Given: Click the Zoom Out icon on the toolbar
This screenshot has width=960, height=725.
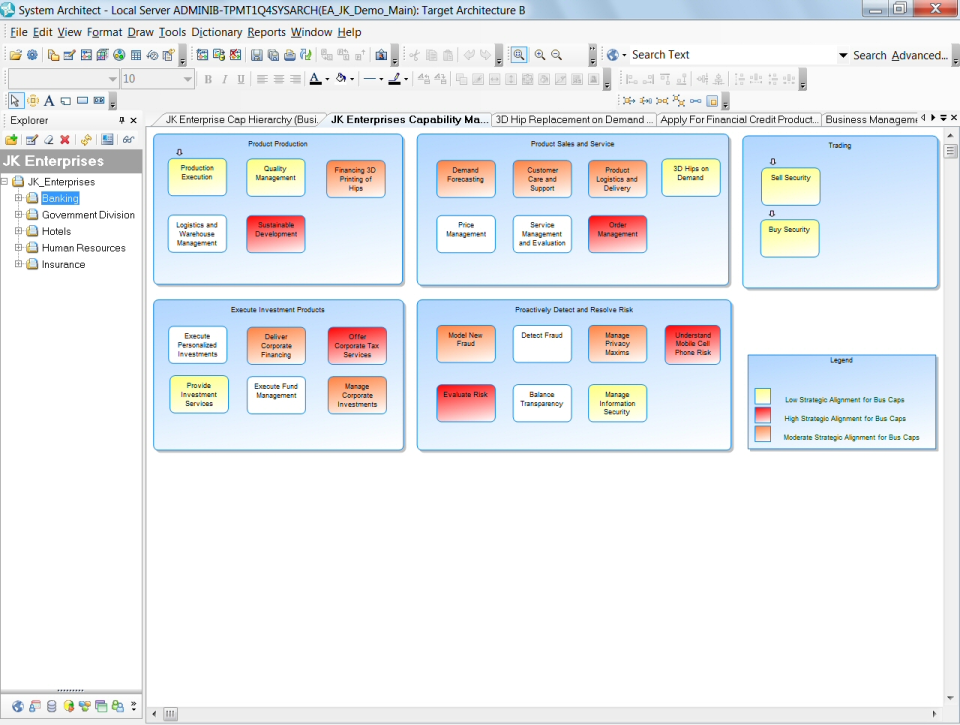Looking at the screenshot, I should coord(557,55).
